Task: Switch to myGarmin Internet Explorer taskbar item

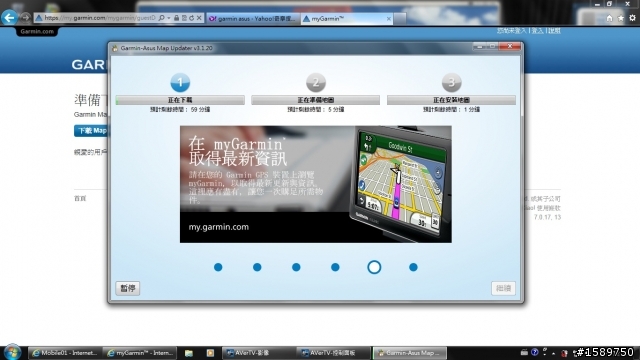Action: pos(140,353)
